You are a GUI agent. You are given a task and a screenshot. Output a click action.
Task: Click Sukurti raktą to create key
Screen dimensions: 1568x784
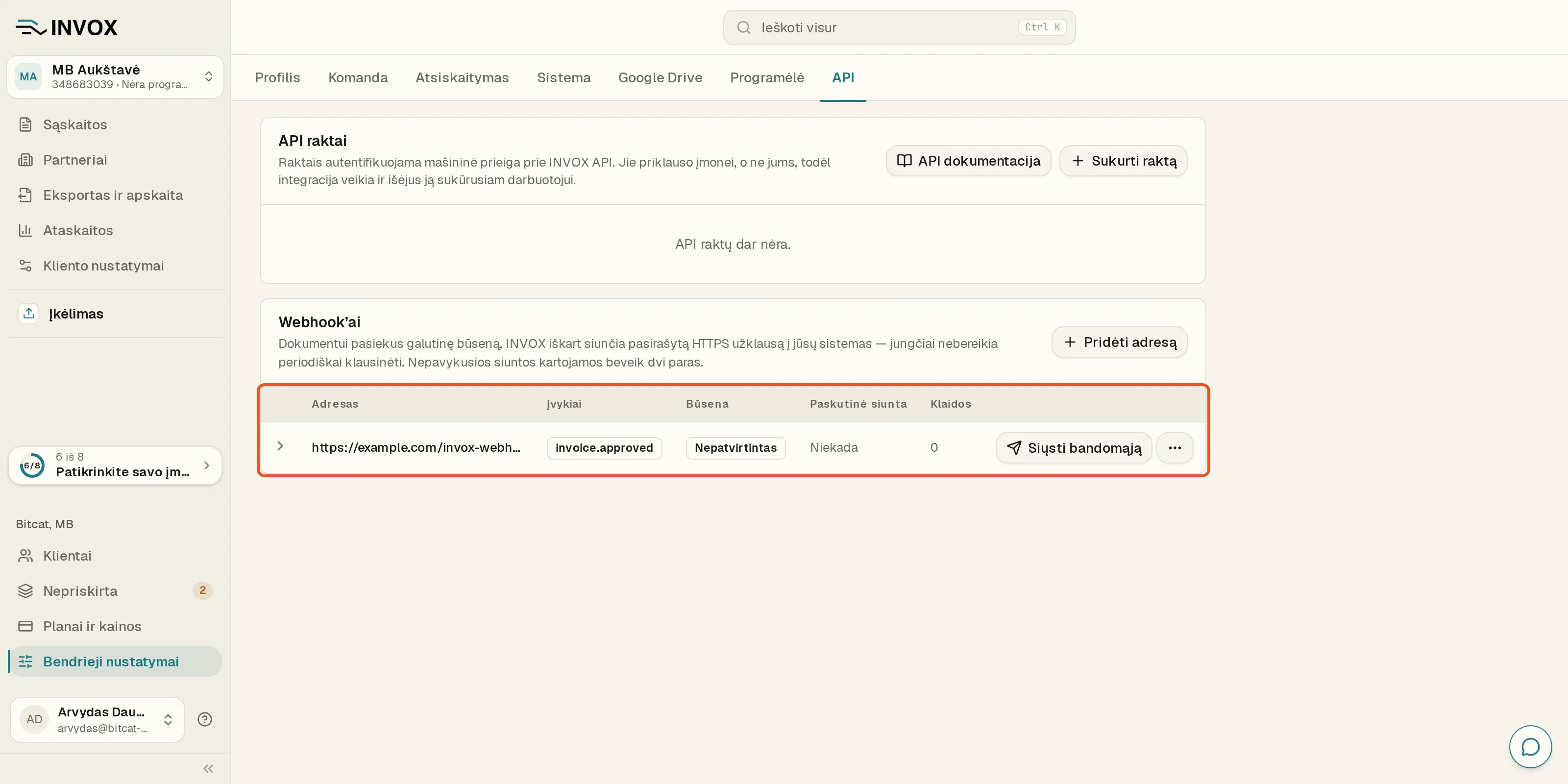tap(1123, 161)
